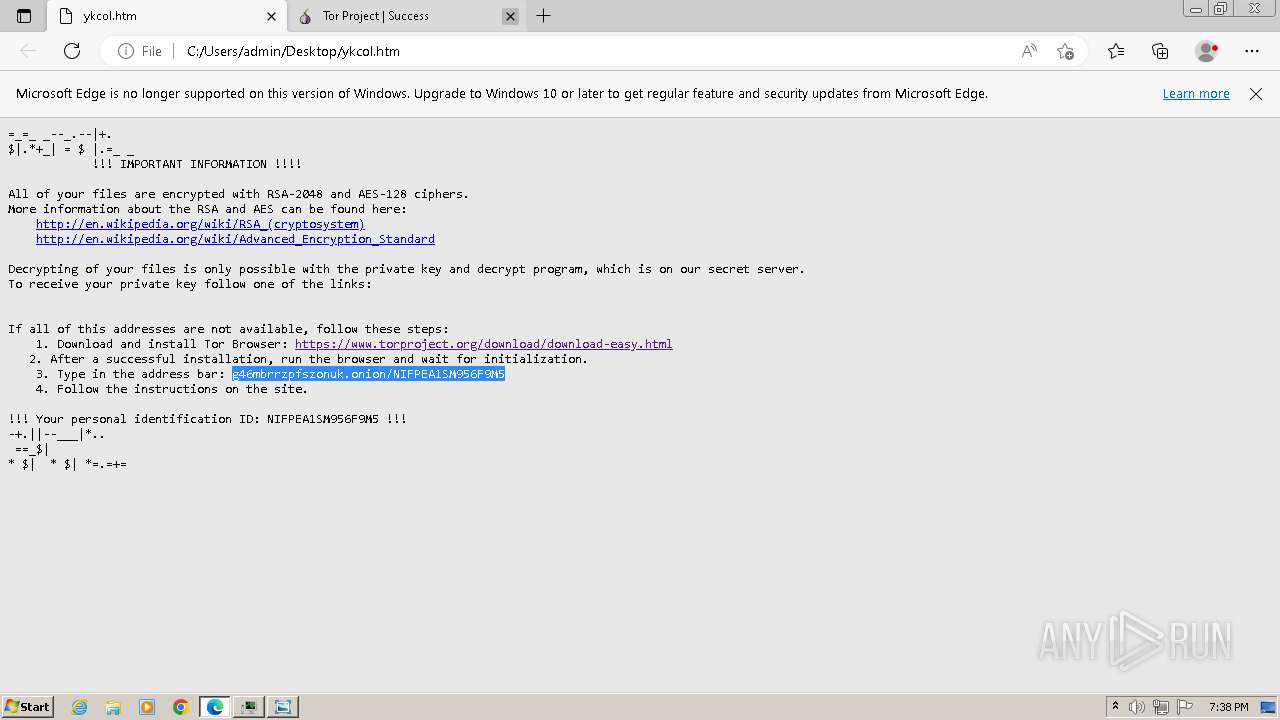
Task: Launch Google Chrome from the taskbar
Action: coord(181,707)
